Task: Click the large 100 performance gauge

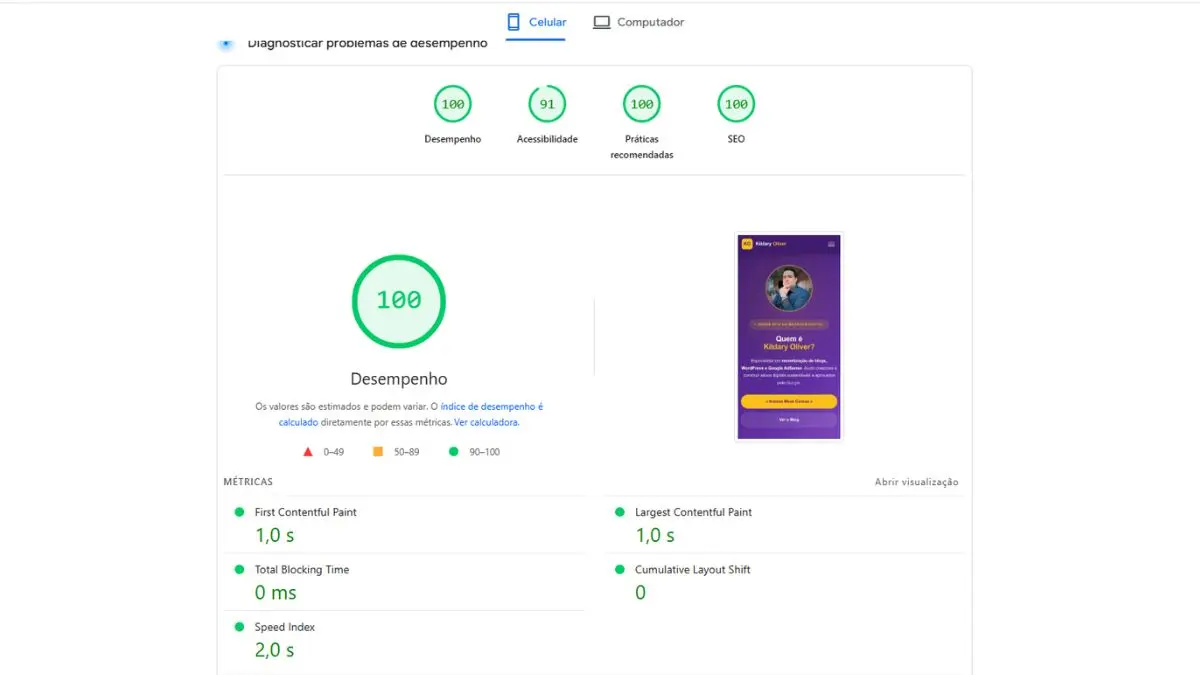Action: click(x=398, y=300)
